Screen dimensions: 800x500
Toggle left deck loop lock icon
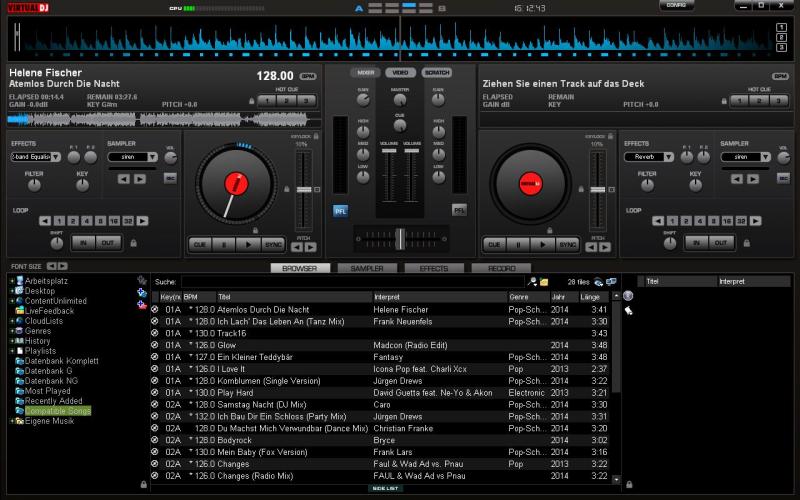(x=133, y=243)
